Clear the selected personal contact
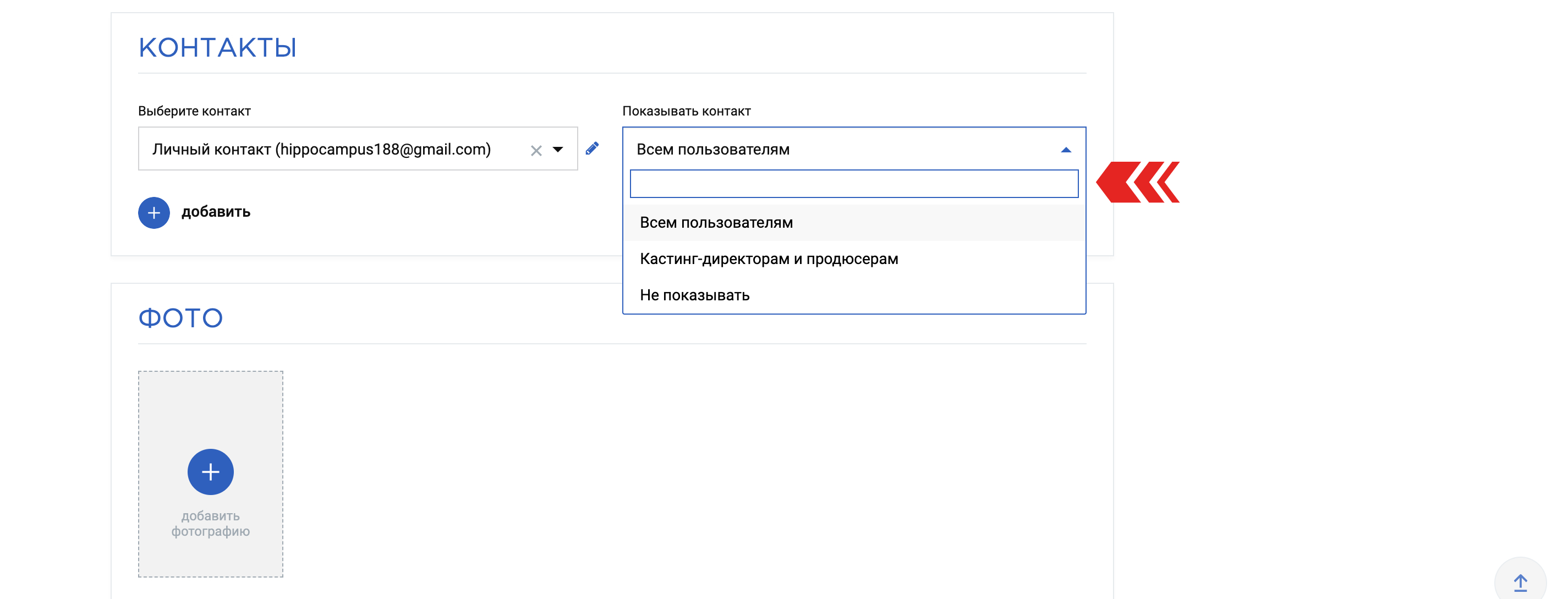1568x599 pixels. 536,150
